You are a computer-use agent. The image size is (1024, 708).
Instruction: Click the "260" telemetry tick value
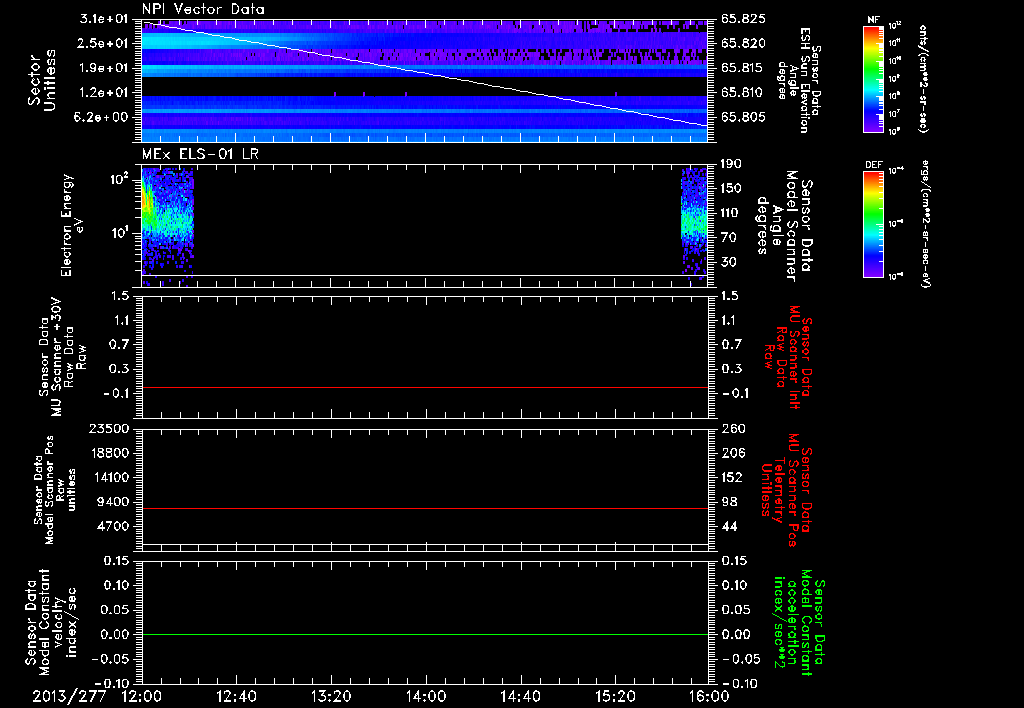tap(732, 428)
